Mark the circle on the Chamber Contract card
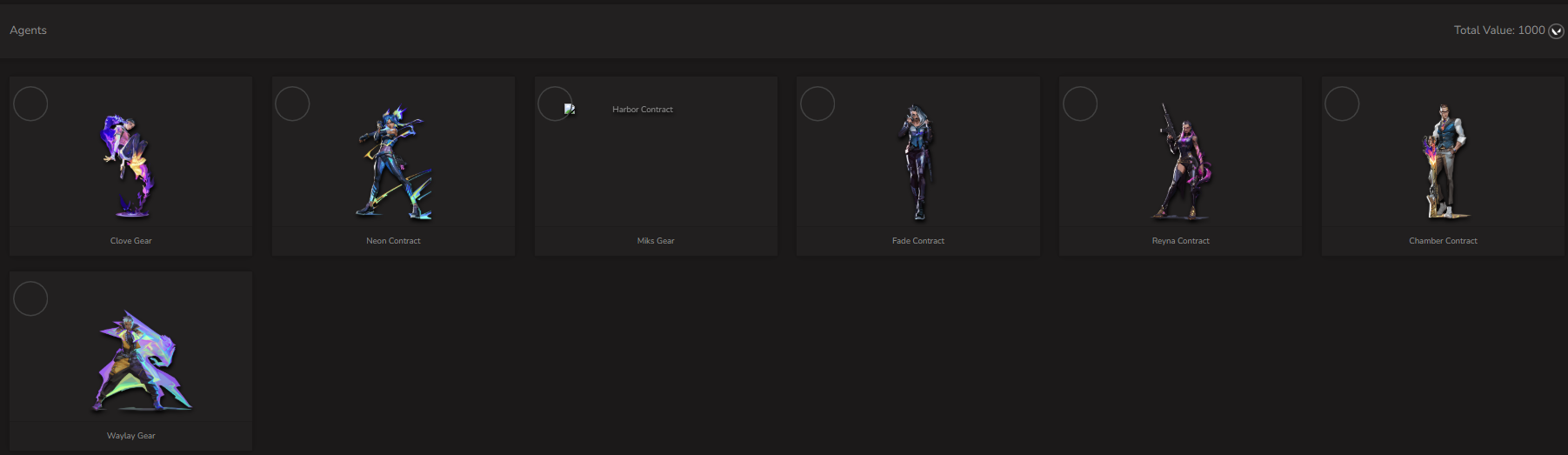 1342,104
